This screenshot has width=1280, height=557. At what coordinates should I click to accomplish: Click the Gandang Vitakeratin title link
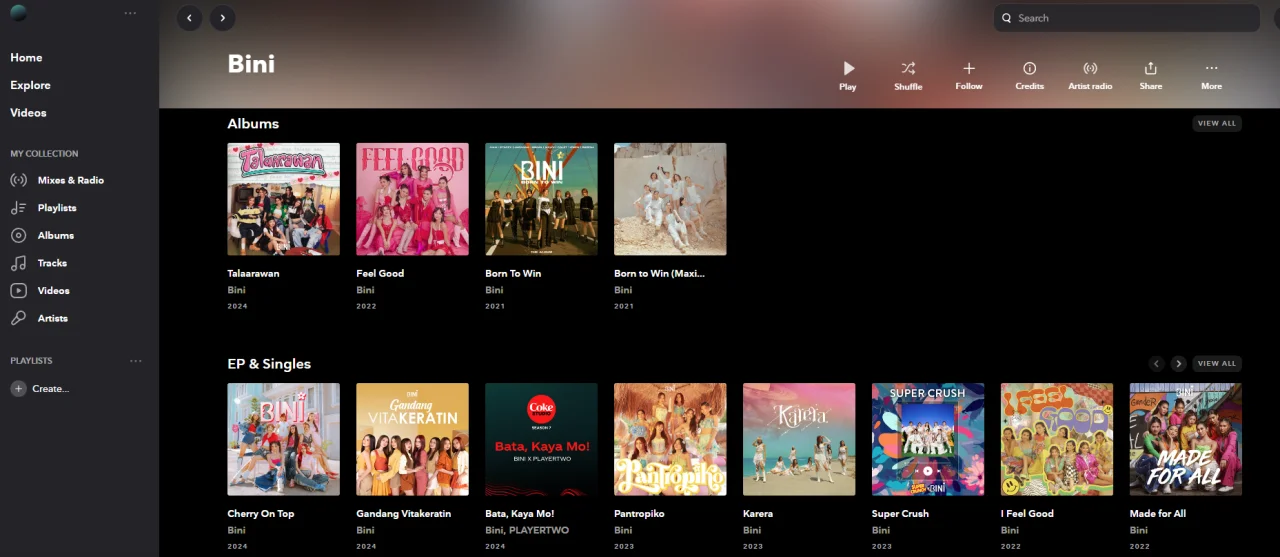coord(404,513)
